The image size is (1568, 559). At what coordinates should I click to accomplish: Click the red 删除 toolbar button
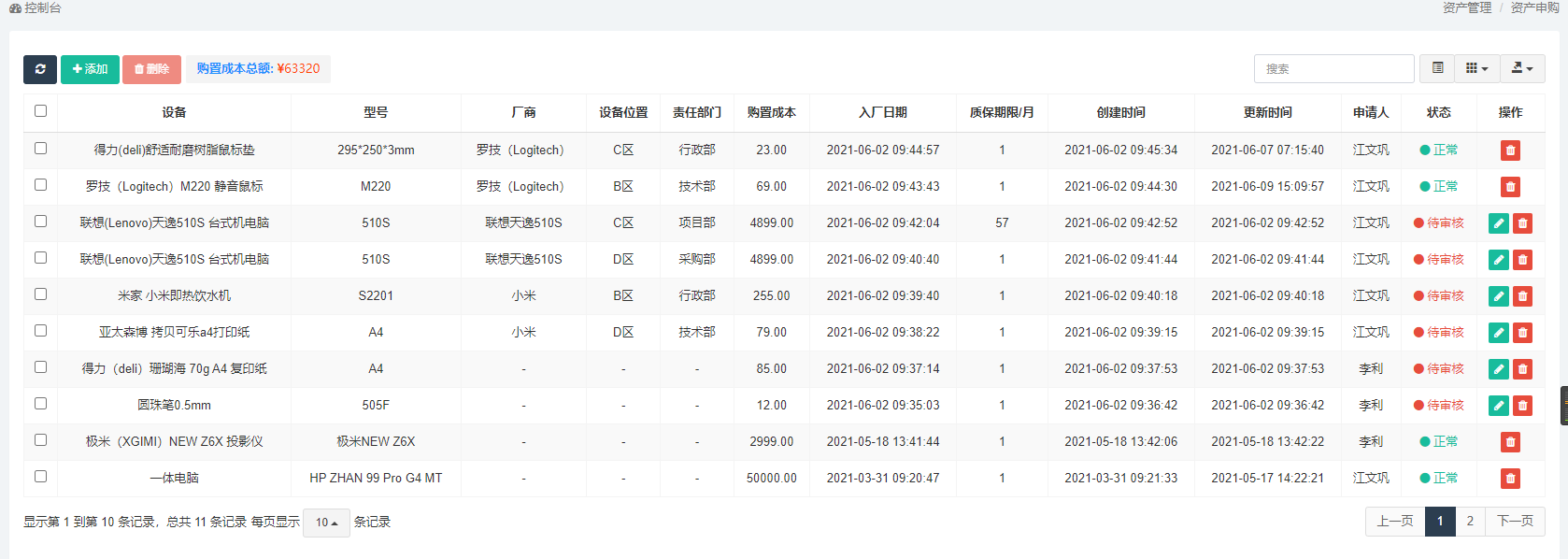[x=151, y=69]
